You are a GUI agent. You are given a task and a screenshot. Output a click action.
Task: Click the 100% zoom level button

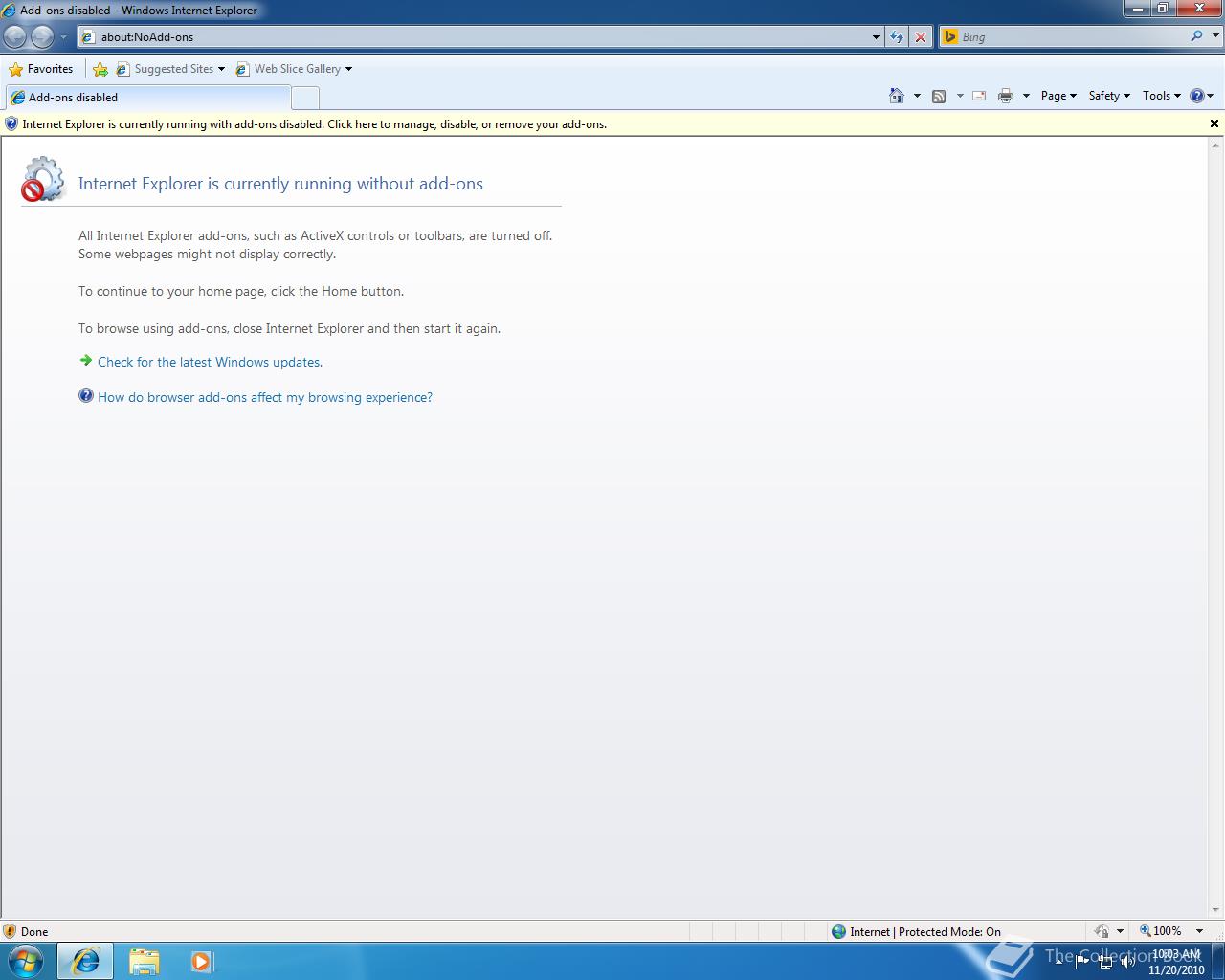coord(1161,931)
